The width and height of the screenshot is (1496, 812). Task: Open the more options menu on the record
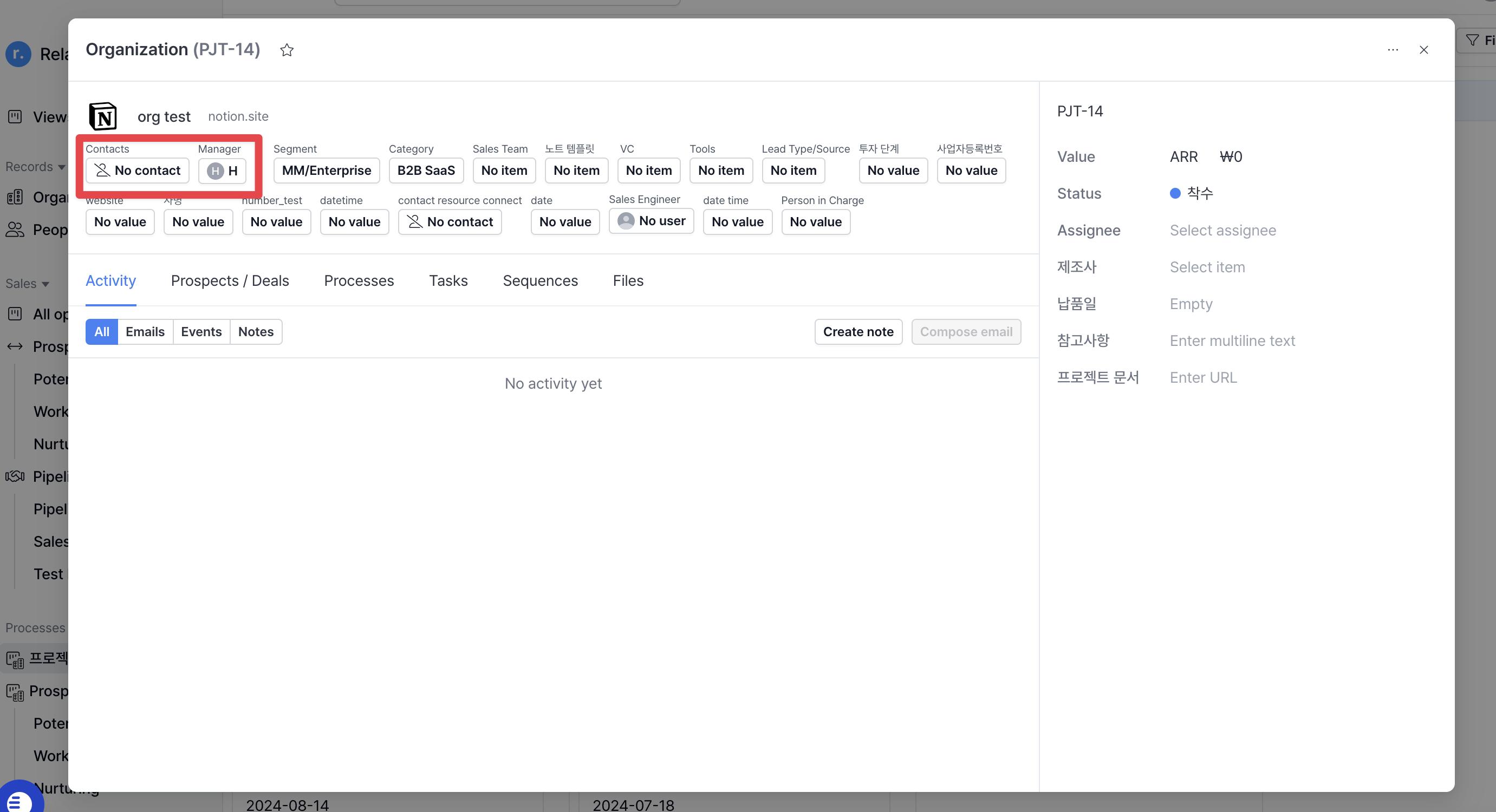pyautogui.click(x=1393, y=50)
